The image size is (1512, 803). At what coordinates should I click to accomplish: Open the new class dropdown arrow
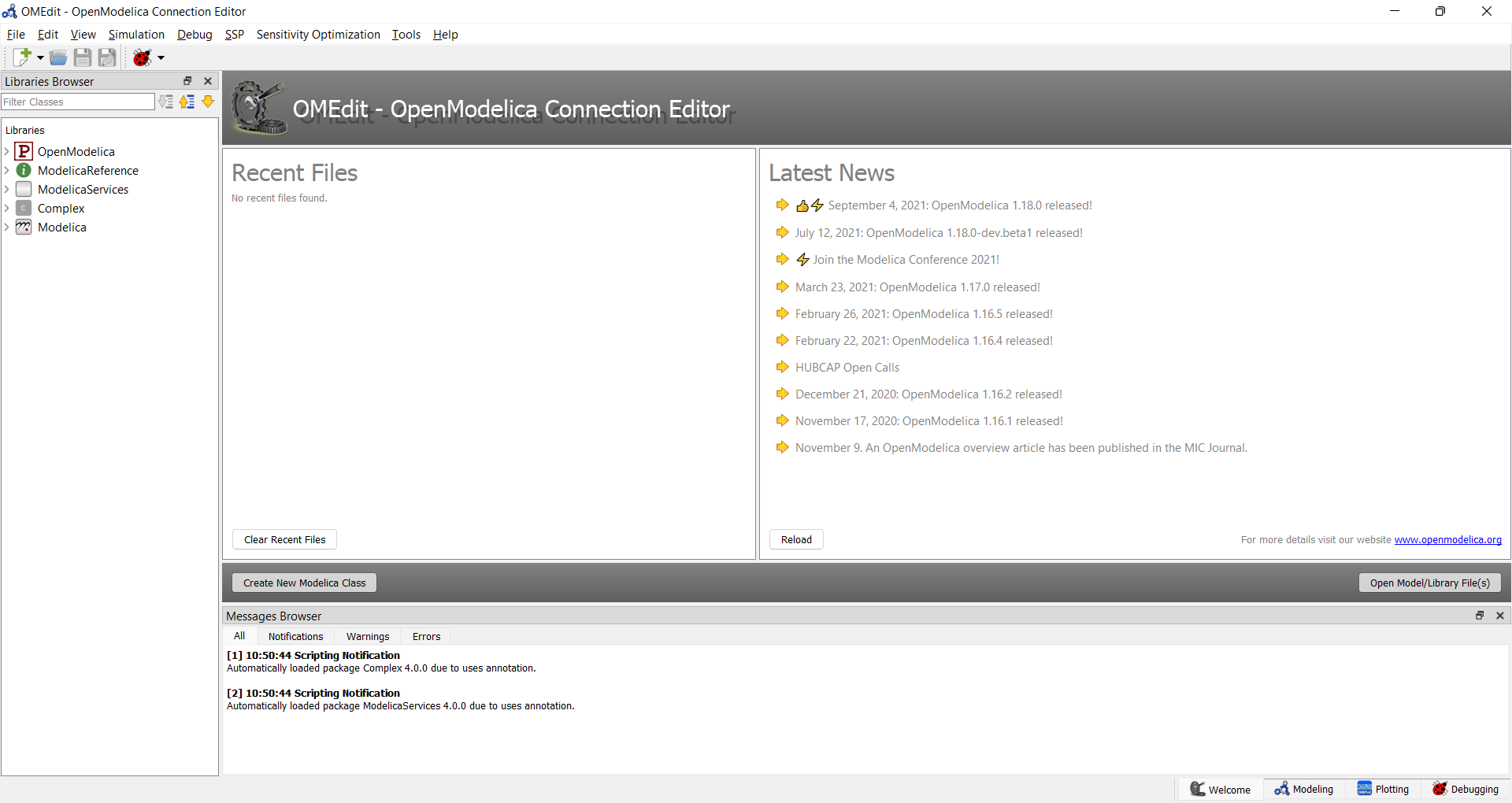pyautogui.click(x=40, y=57)
